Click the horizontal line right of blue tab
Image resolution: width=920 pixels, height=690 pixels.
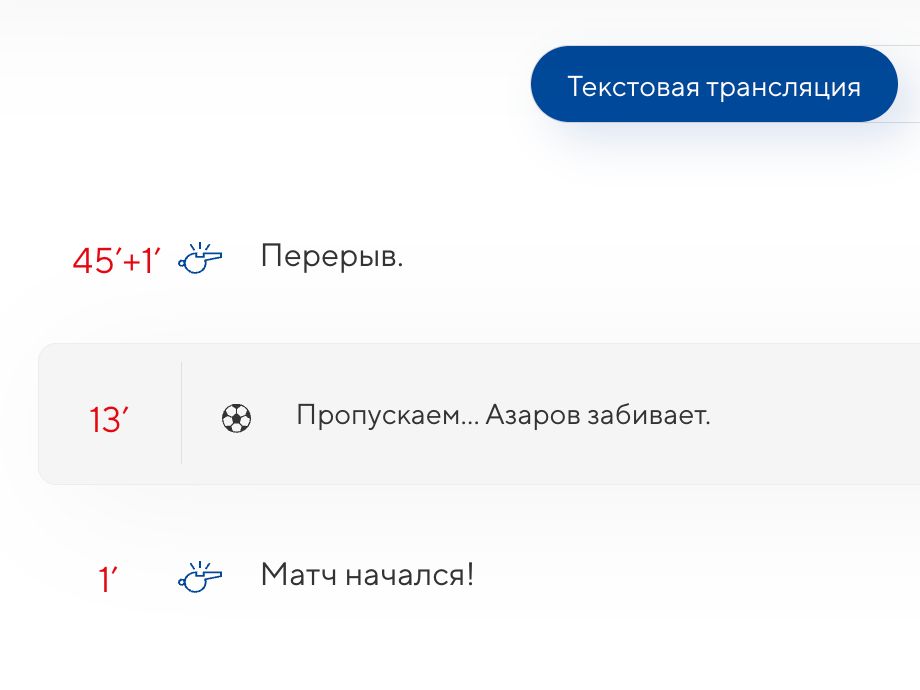[909, 122]
